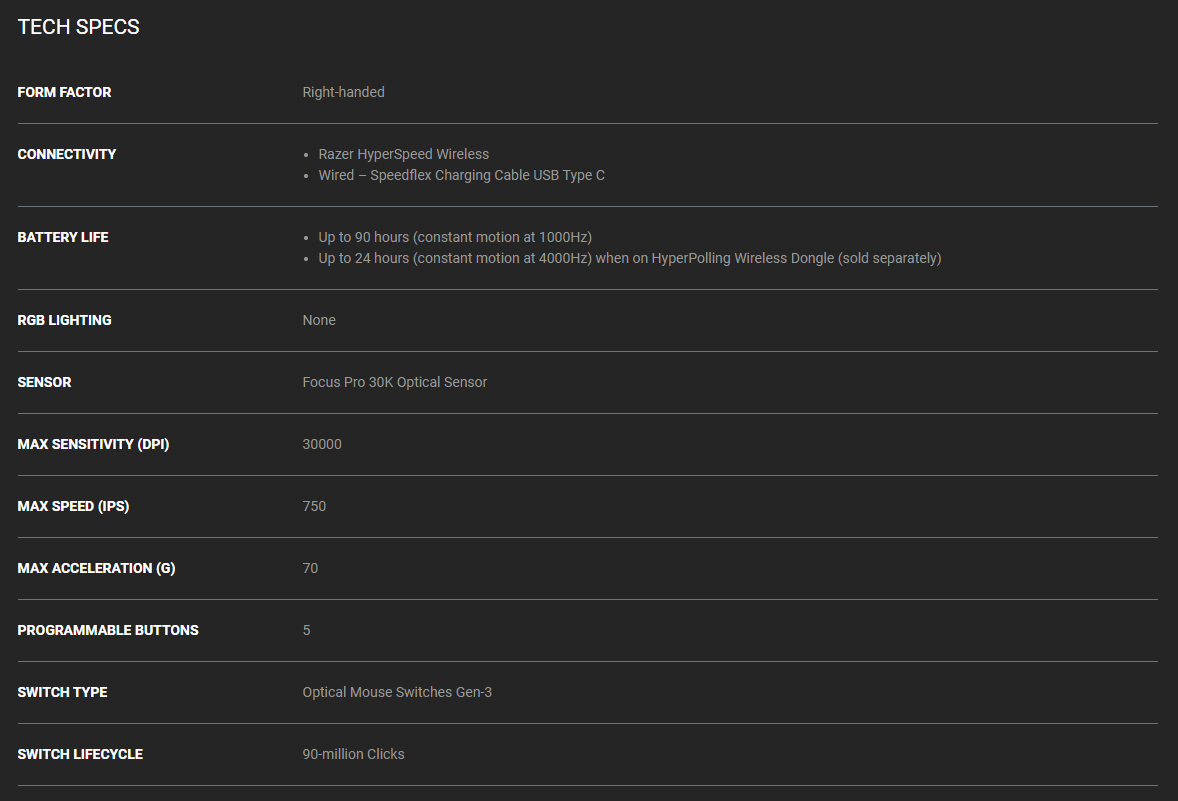
Task: Select the MAX ACCELERATION (G) label
Action: pos(96,568)
